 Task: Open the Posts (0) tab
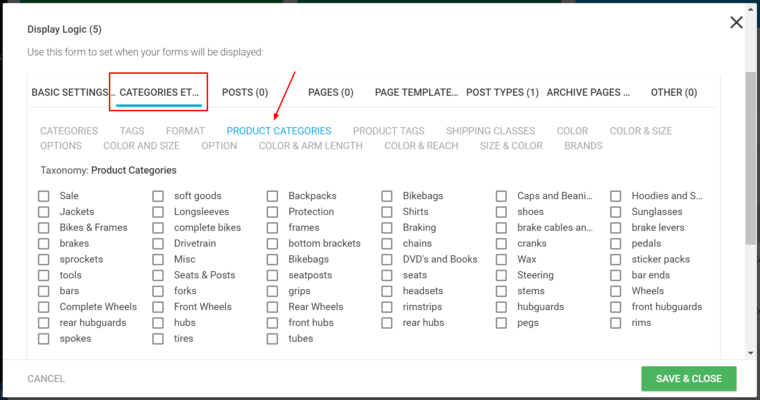coord(245,93)
